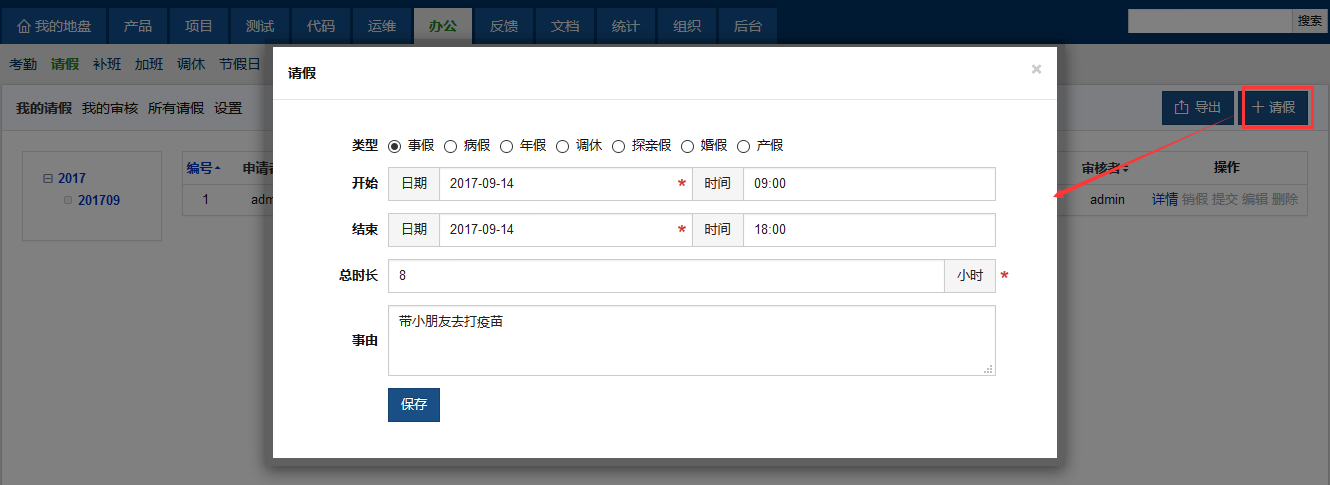The width and height of the screenshot is (1330, 485).
Task: Click the end time field 18:00
Action: click(869, 229)
